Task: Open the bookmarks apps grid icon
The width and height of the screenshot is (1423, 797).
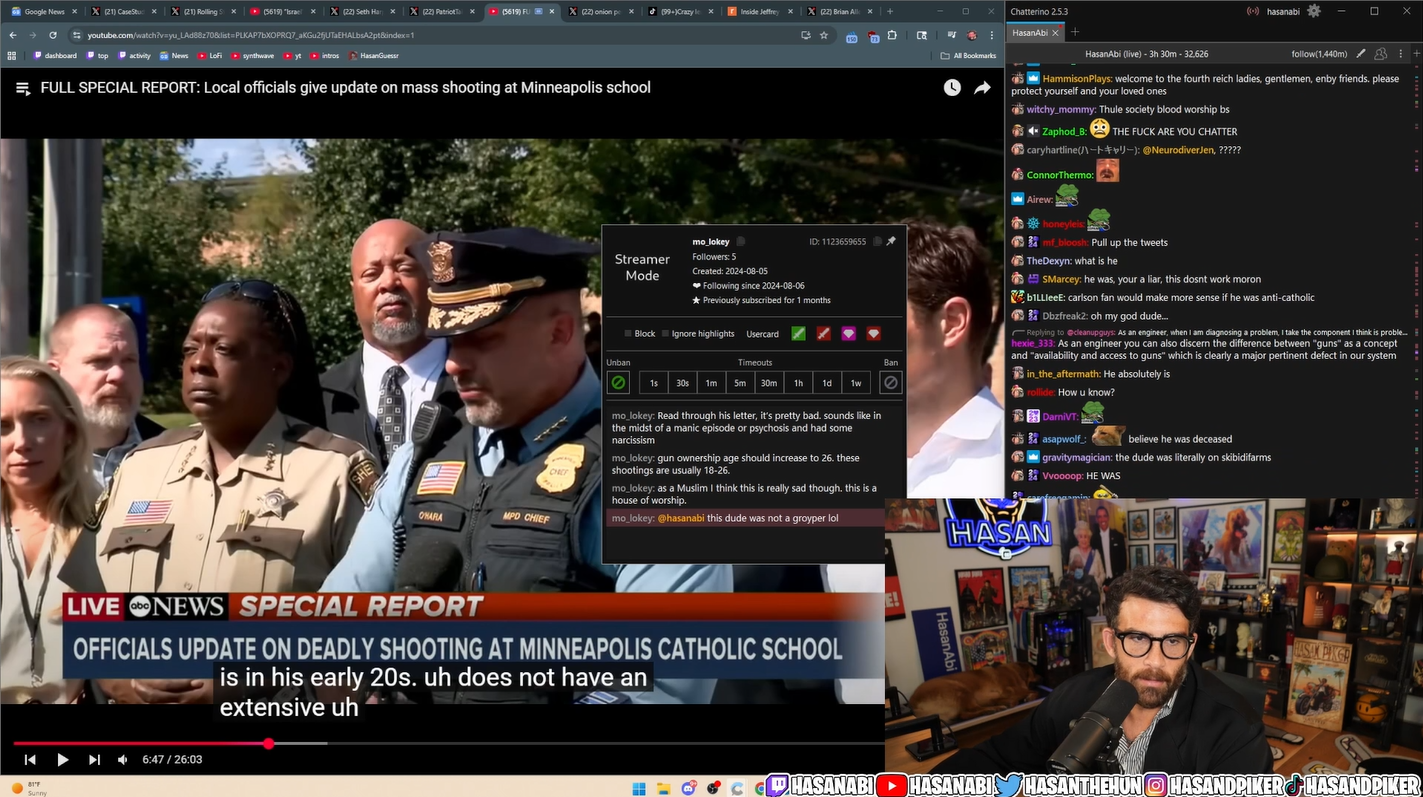Action: [12, 56]
